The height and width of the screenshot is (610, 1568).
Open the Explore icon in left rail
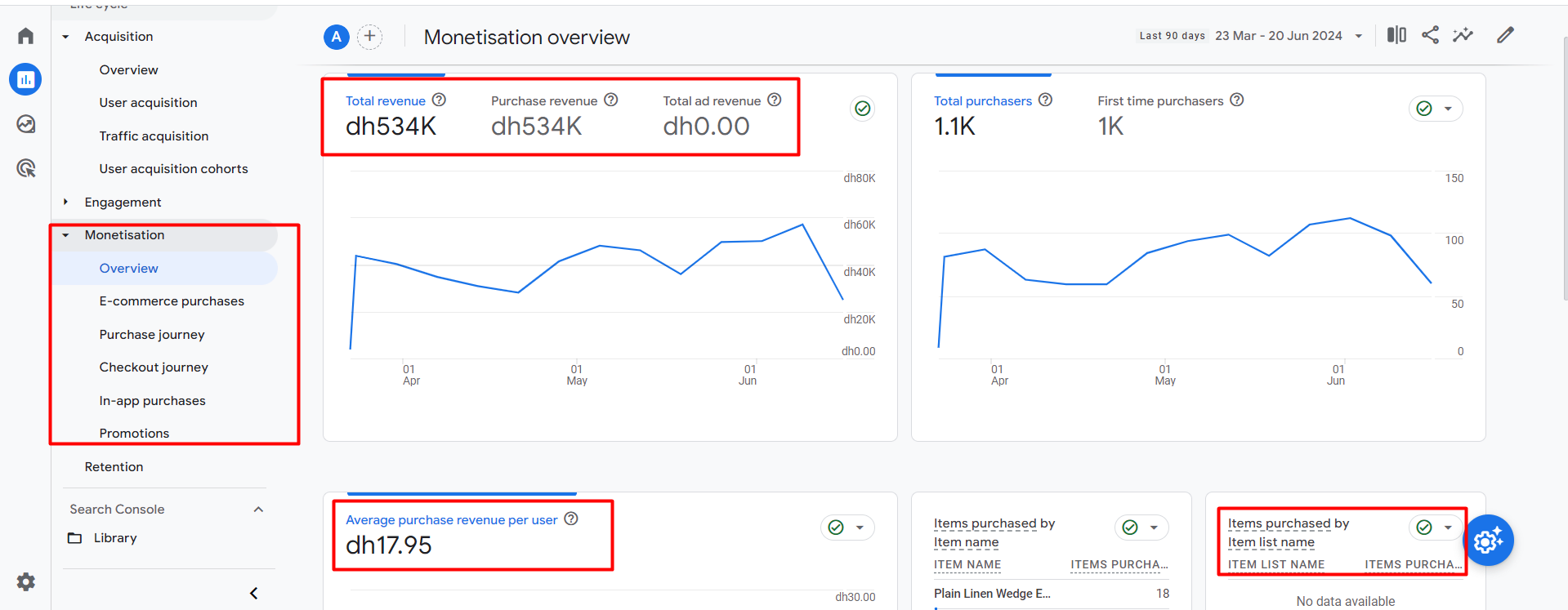coord(25,124)
